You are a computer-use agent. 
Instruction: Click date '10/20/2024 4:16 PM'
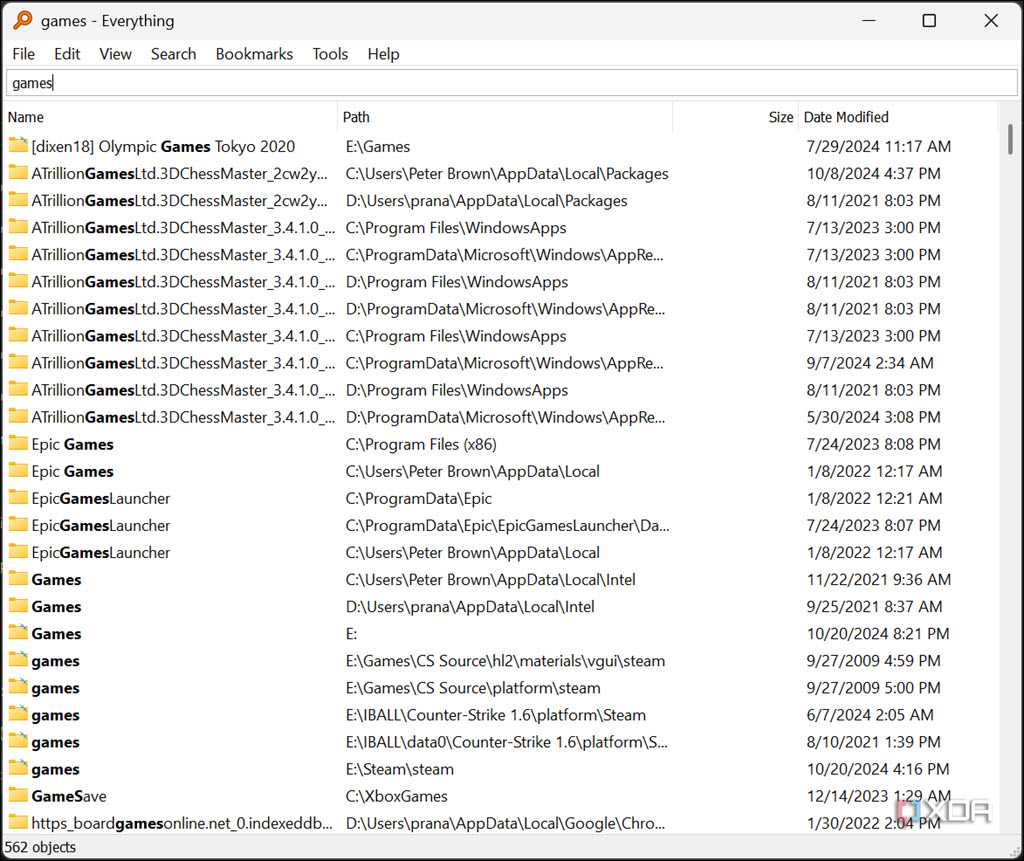point(878,770)
